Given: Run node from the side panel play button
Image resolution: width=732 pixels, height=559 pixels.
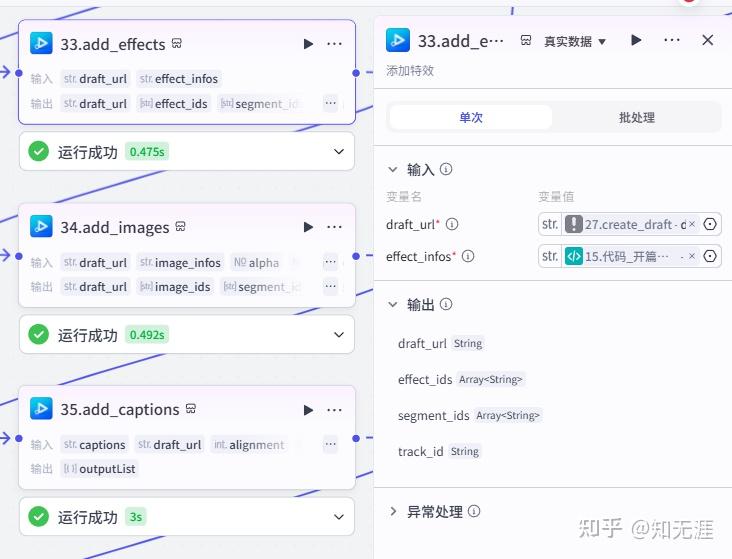Looking at the screenshot, I should [636, 40].
